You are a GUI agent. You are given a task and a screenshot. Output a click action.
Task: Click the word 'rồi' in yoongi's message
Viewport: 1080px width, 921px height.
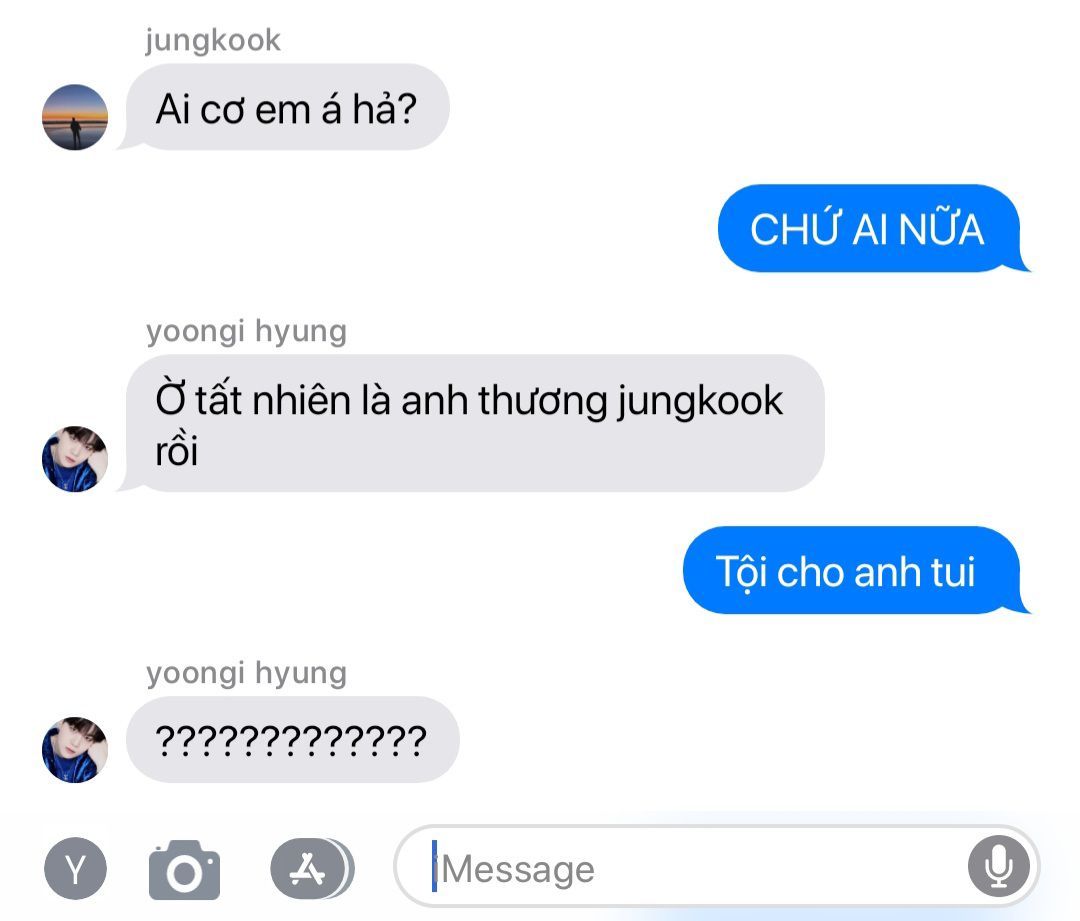177,451
